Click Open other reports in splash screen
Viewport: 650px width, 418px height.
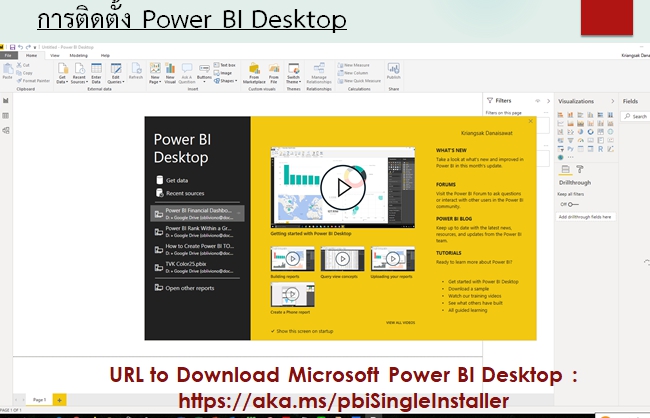[x=190, y=288]
